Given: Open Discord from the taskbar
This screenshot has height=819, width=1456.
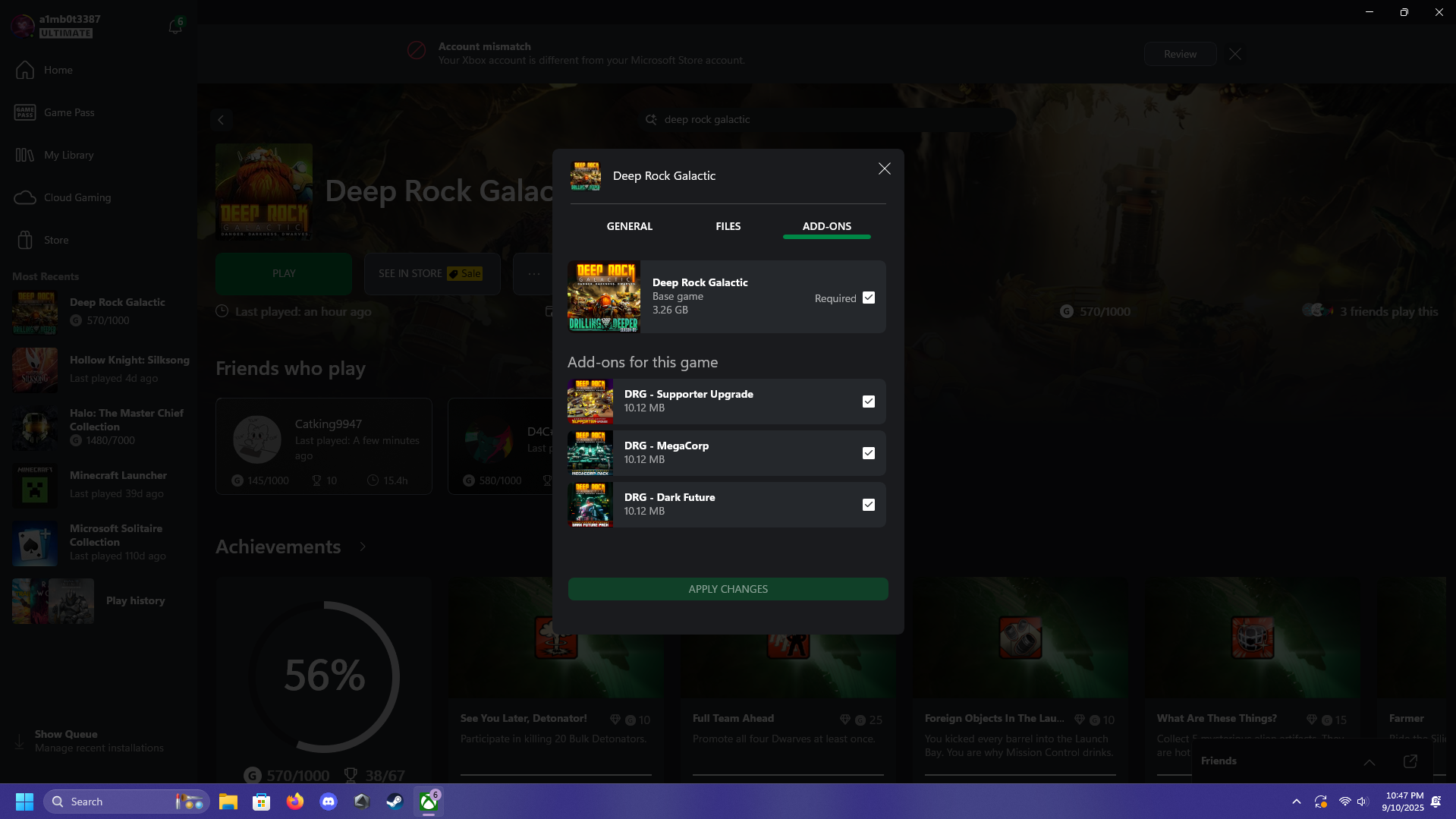Looking at the screenshot, I should pos(329,802).
